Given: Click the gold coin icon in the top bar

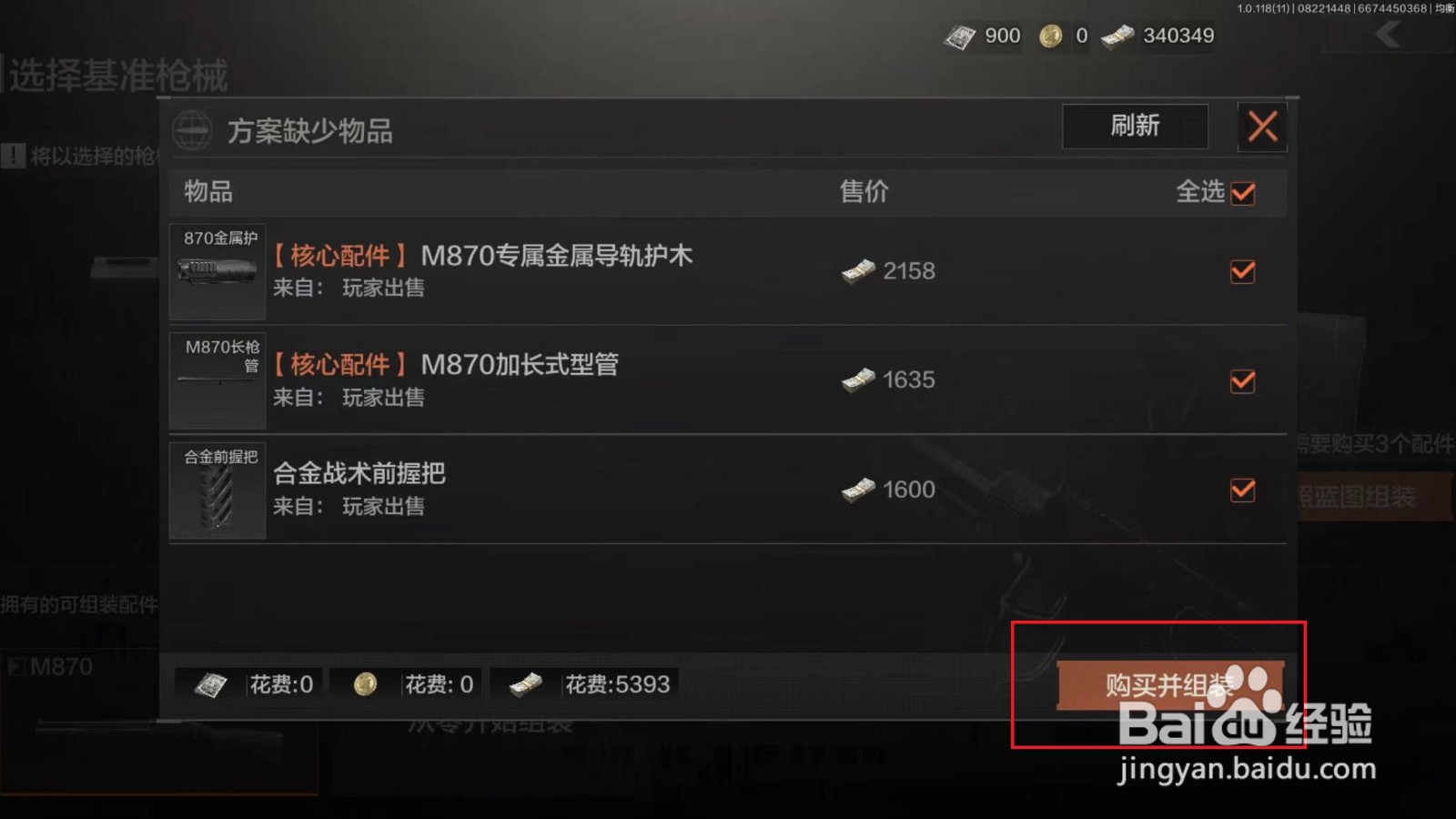Looking at the screenshot, I should tap(1051, 35).
